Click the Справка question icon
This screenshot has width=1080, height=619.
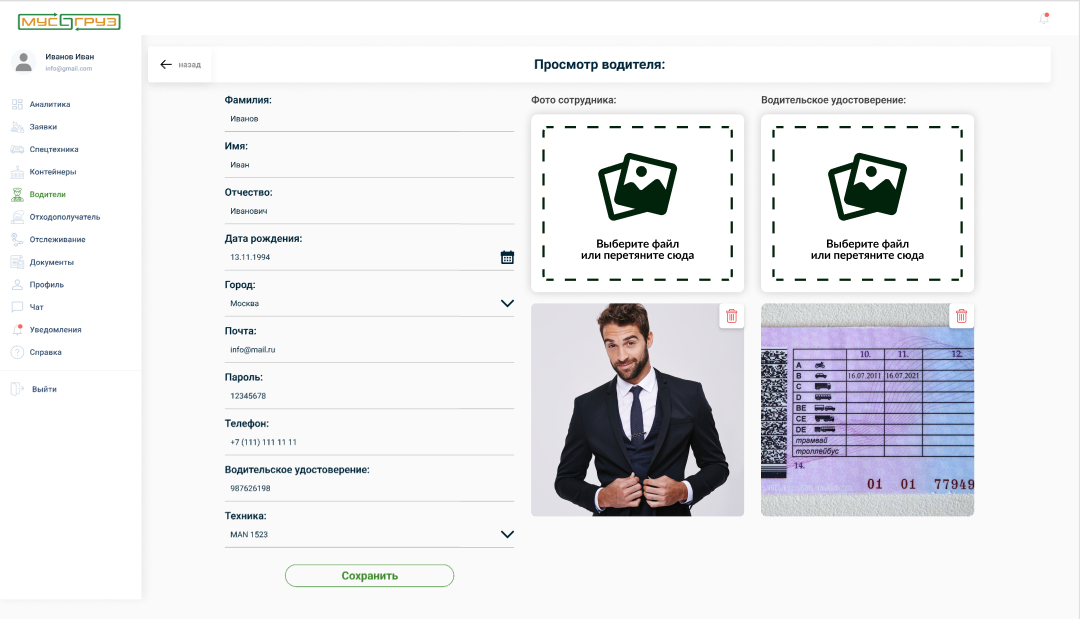[x=17, y=353]
